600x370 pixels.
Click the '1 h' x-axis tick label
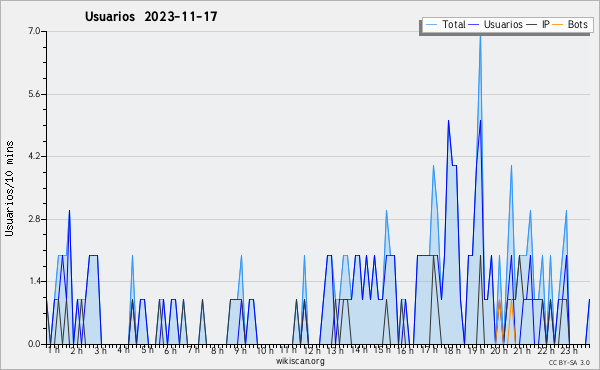coord(54,350)
